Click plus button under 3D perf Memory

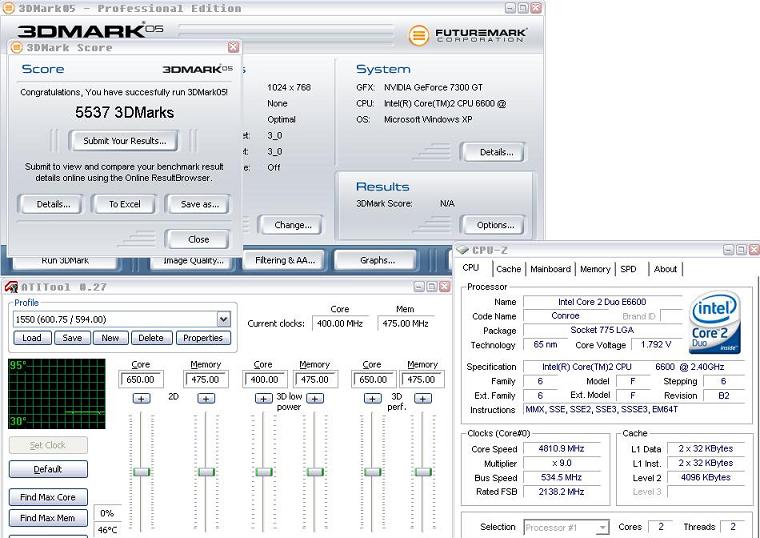(423, 398)
